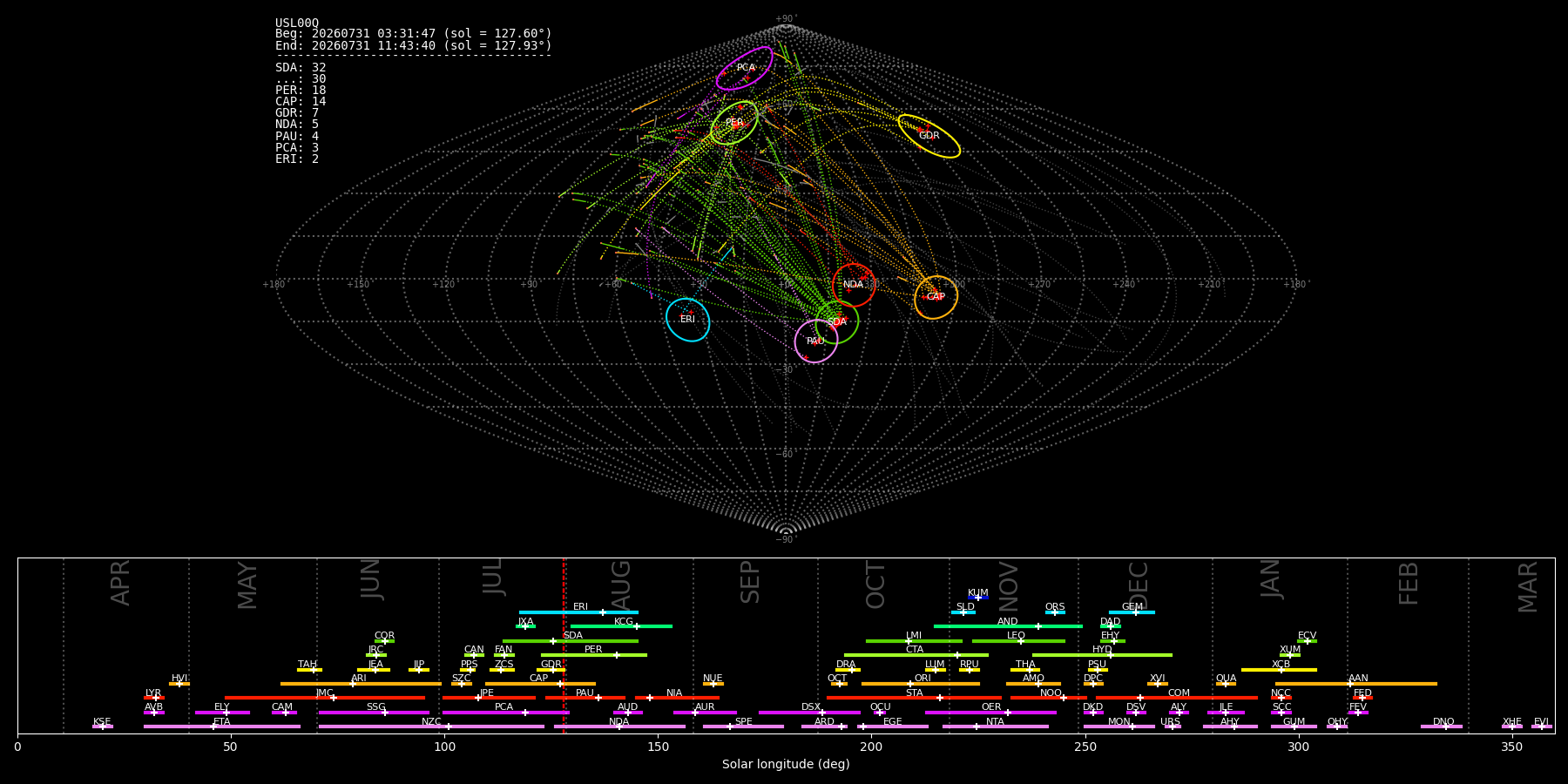Click the ARI shower bar in the timeline

tap(361, 684)
